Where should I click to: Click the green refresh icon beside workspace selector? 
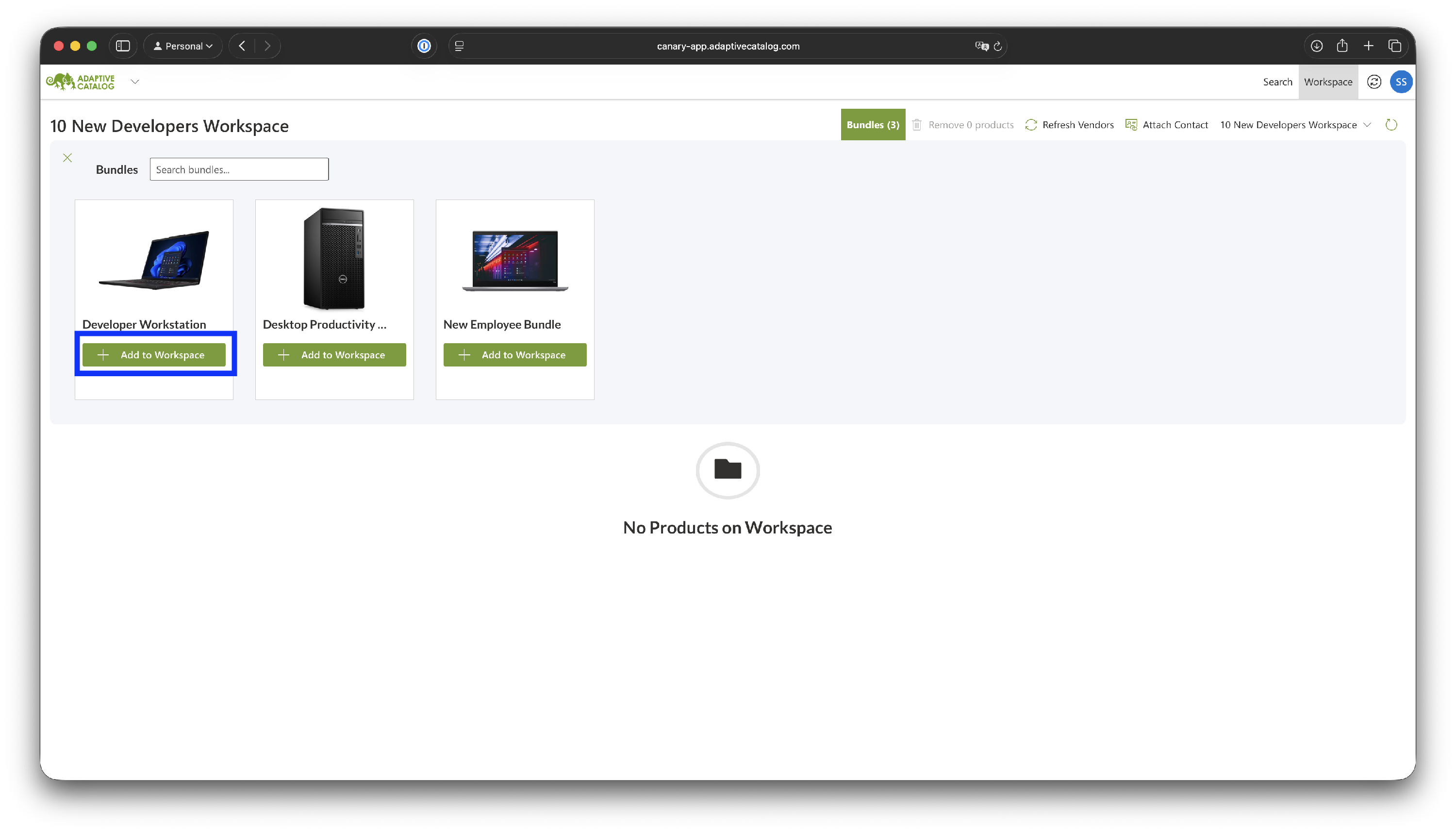1391,125
